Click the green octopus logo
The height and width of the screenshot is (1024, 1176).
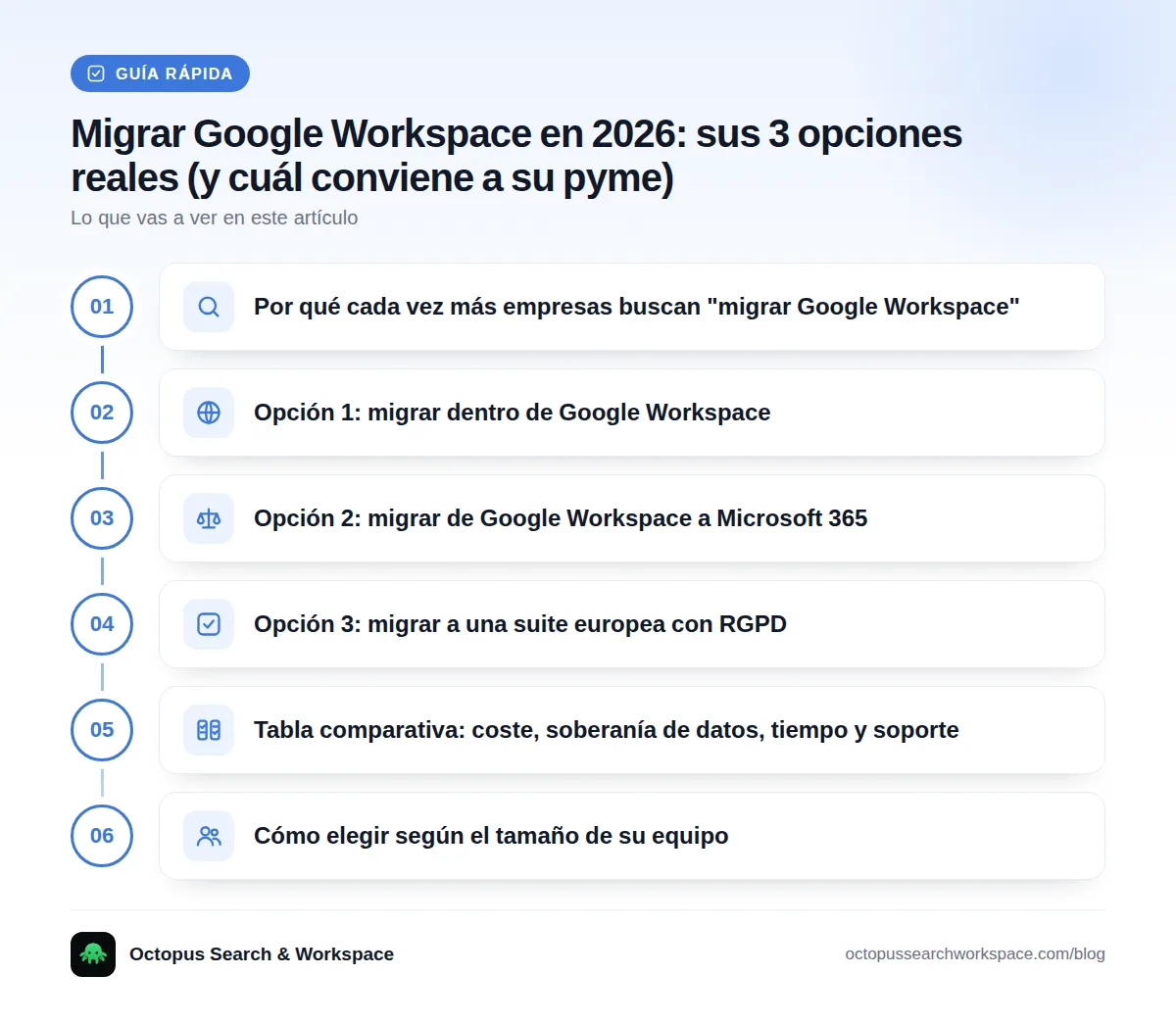93,954
